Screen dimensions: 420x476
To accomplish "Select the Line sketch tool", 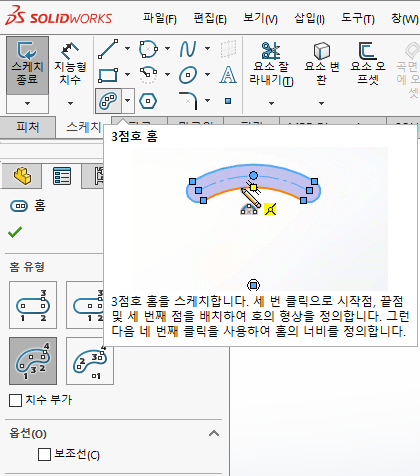I will click(108, 49).
